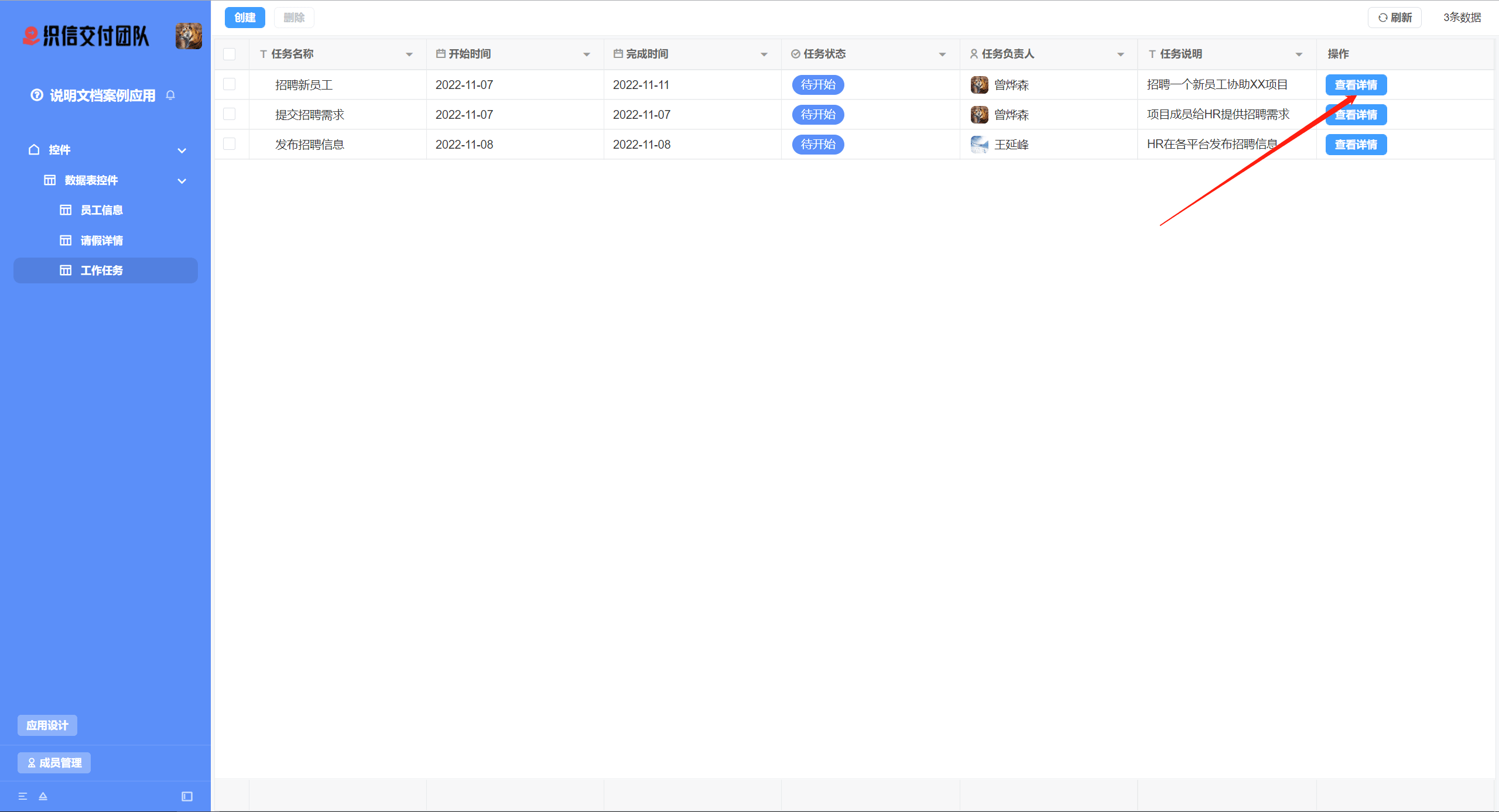Check the select-all checkbox in the table header
This screenshot has height=812, width=1499.
(230, 54)
